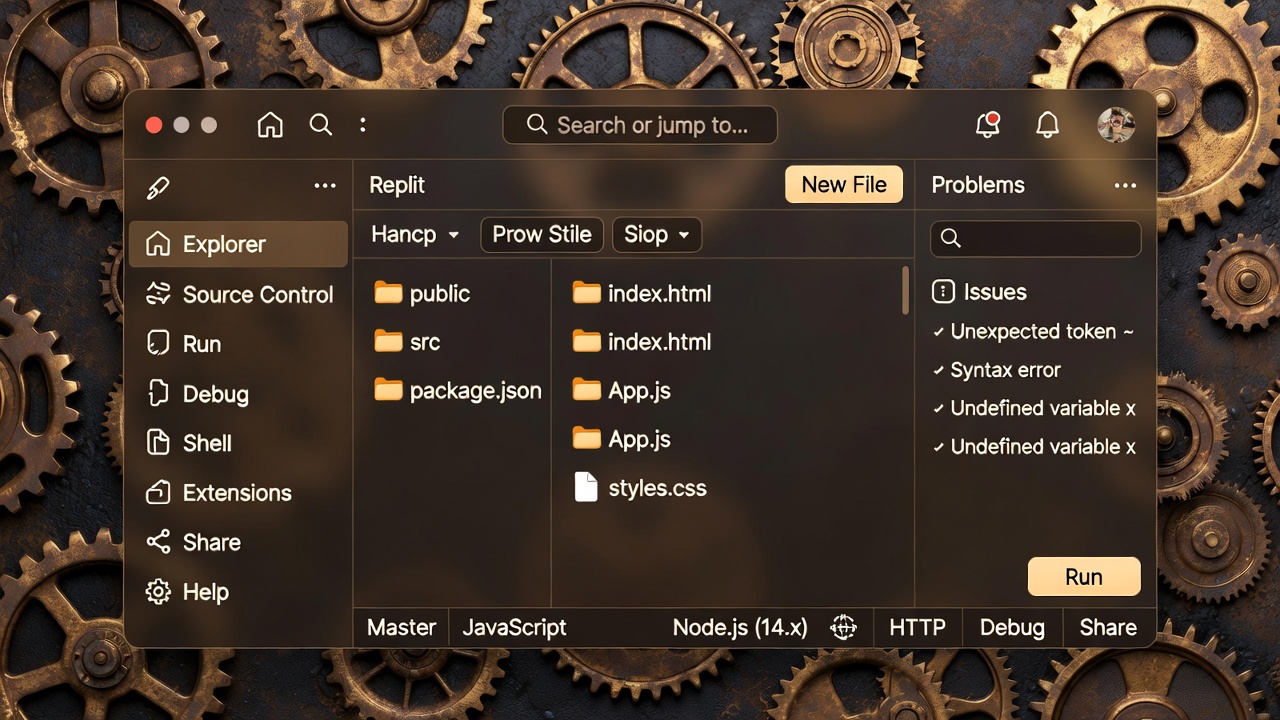Click the search icon next to the home icon
The image size is (1280, 720).
[320, 124]
